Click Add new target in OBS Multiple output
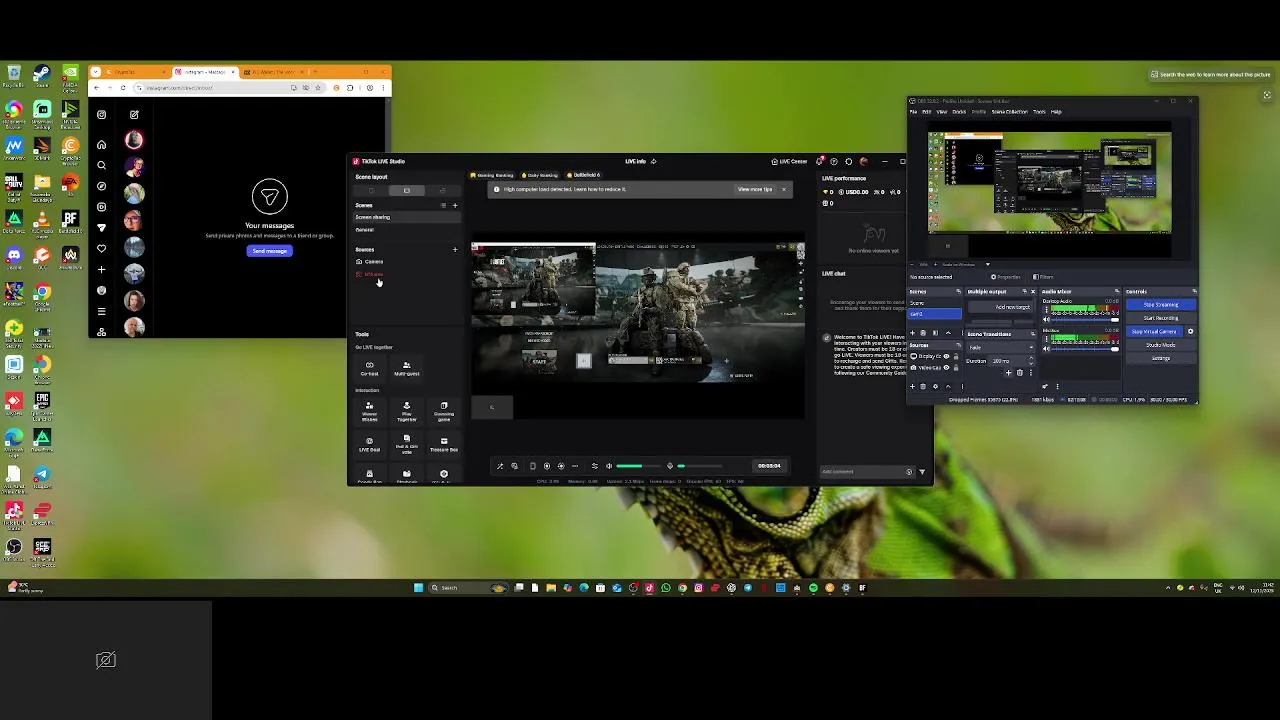The image size is (1280, 720). click(1000, 307)
